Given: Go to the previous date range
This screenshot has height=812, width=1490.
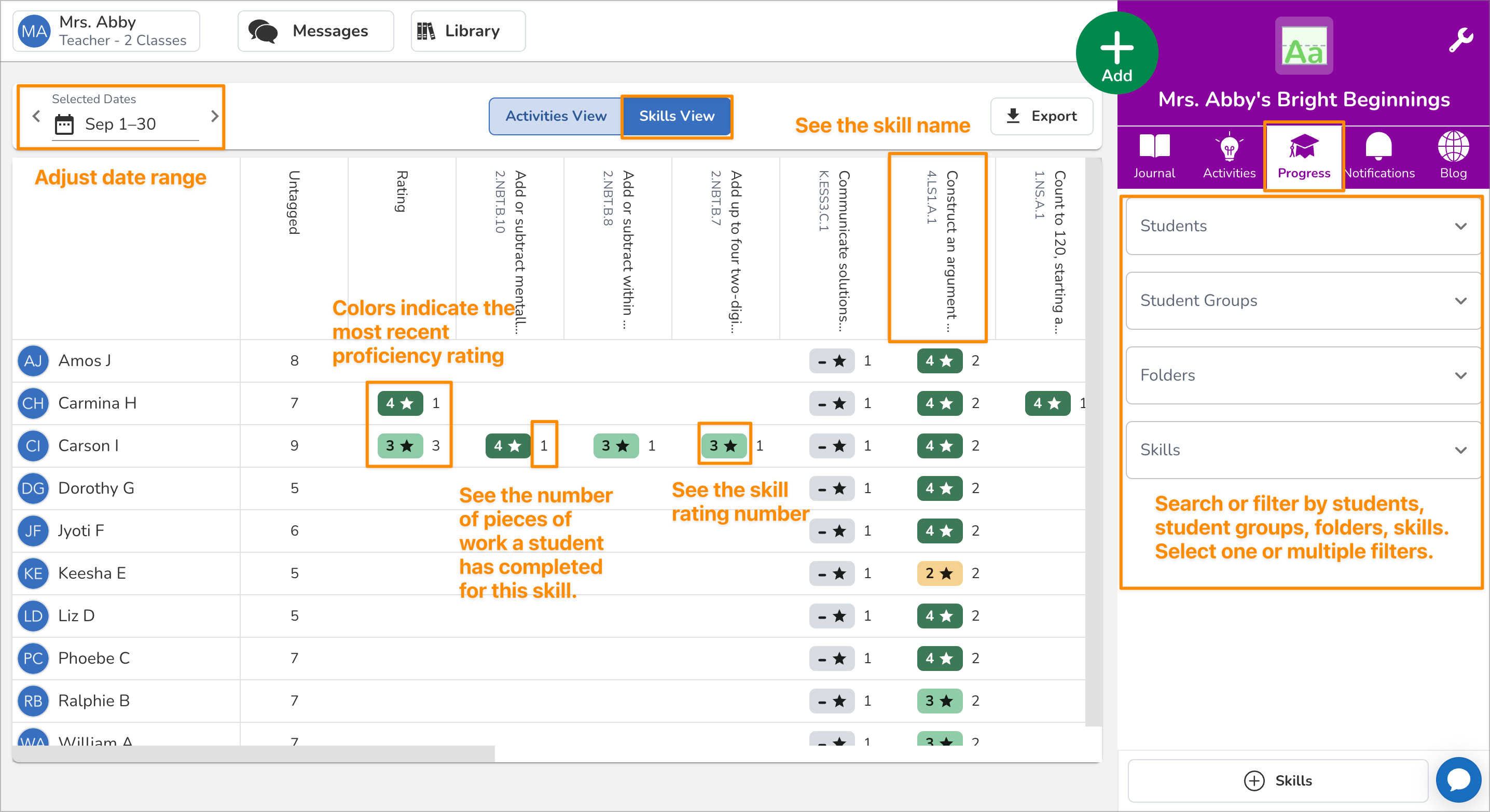Looking at the screenshot, I should pos(36,116).
